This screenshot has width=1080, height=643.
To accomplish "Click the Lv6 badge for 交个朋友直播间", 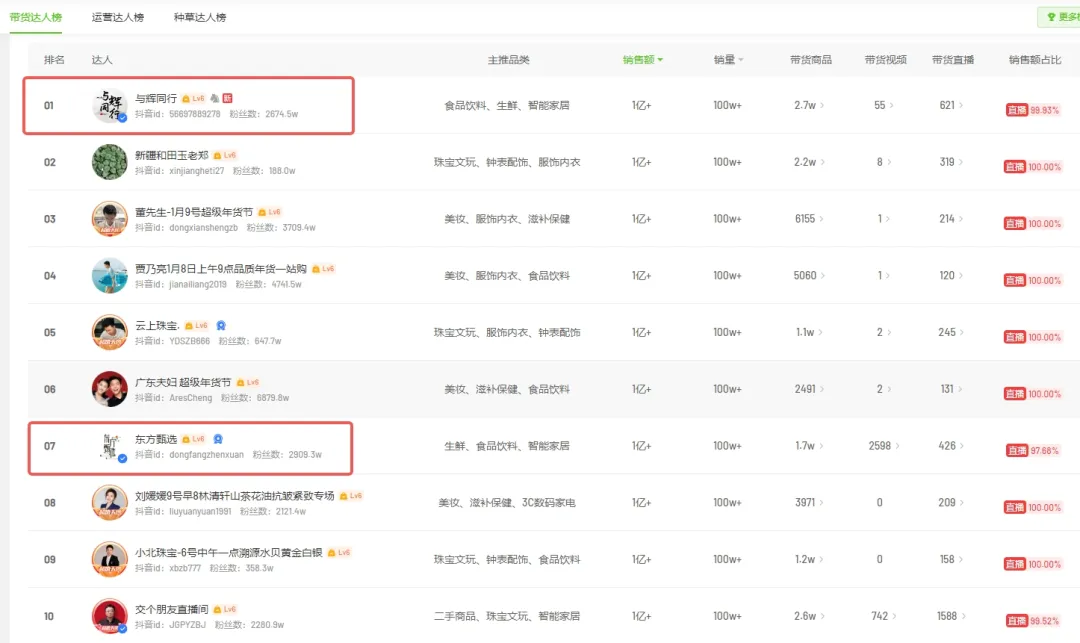I will click(225, 610).
